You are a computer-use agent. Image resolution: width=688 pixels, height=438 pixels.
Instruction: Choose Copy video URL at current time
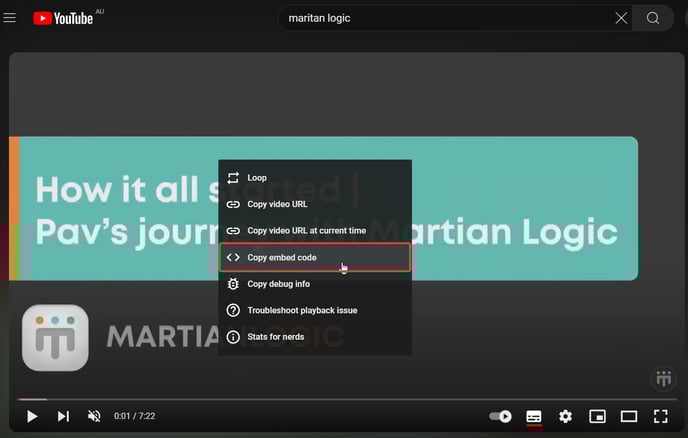tap(315, 230)
